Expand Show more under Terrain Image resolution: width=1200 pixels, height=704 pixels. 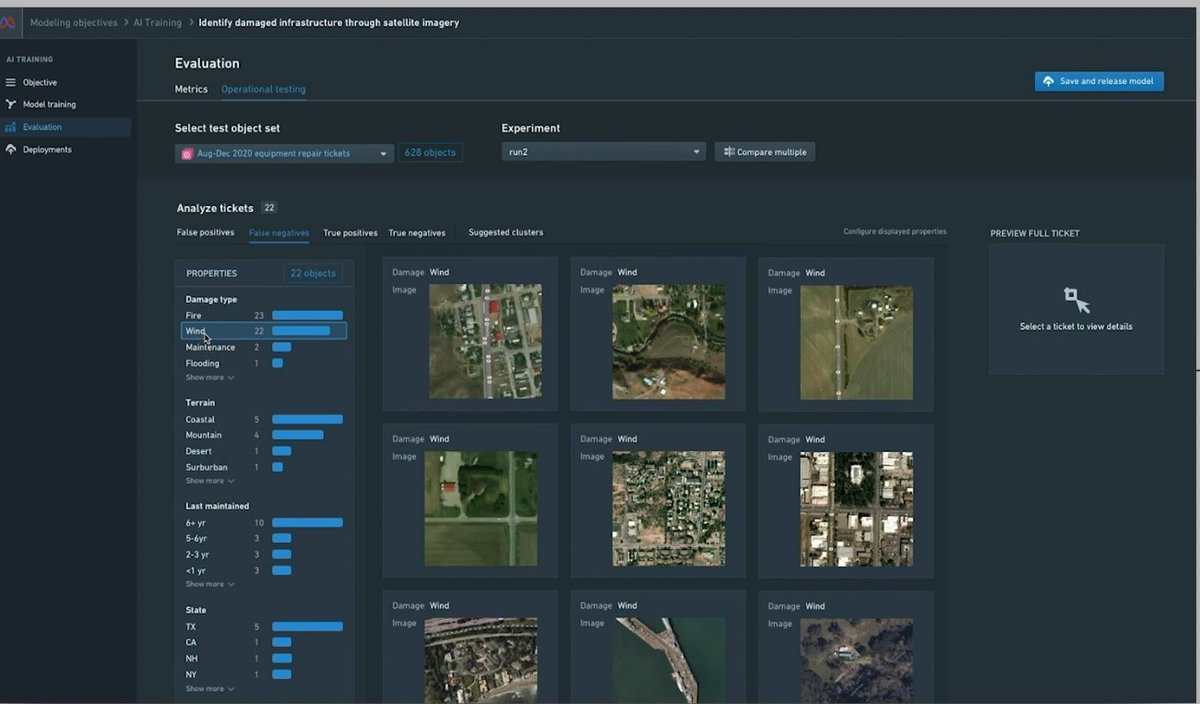[210, 481]
